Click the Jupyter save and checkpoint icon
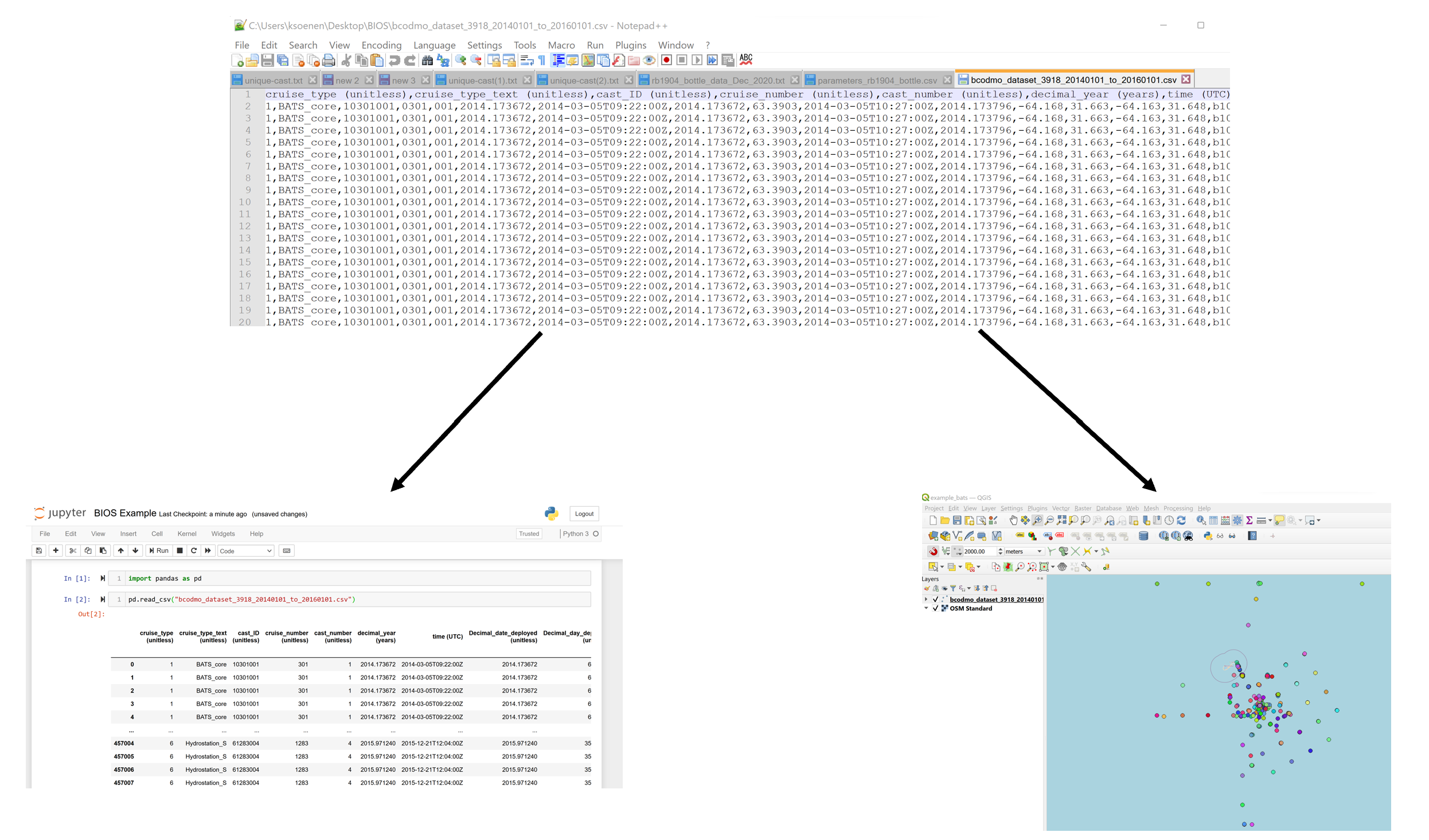 point(39,550)
